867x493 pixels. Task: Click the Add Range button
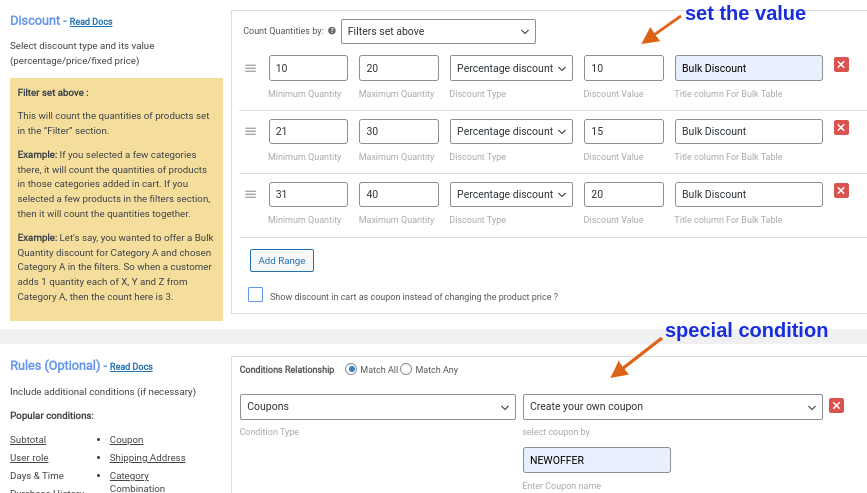[x=282, y=260]
